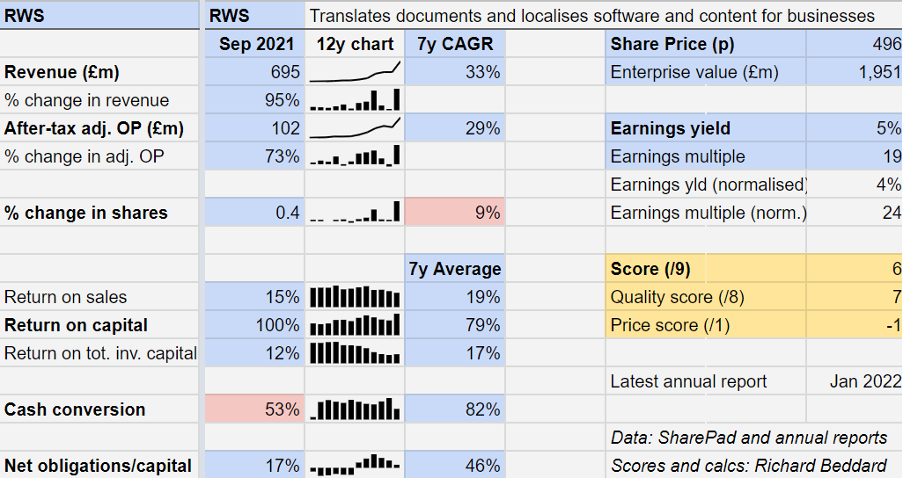
Task: Select the 19% return on sales average
Action: 455,297
